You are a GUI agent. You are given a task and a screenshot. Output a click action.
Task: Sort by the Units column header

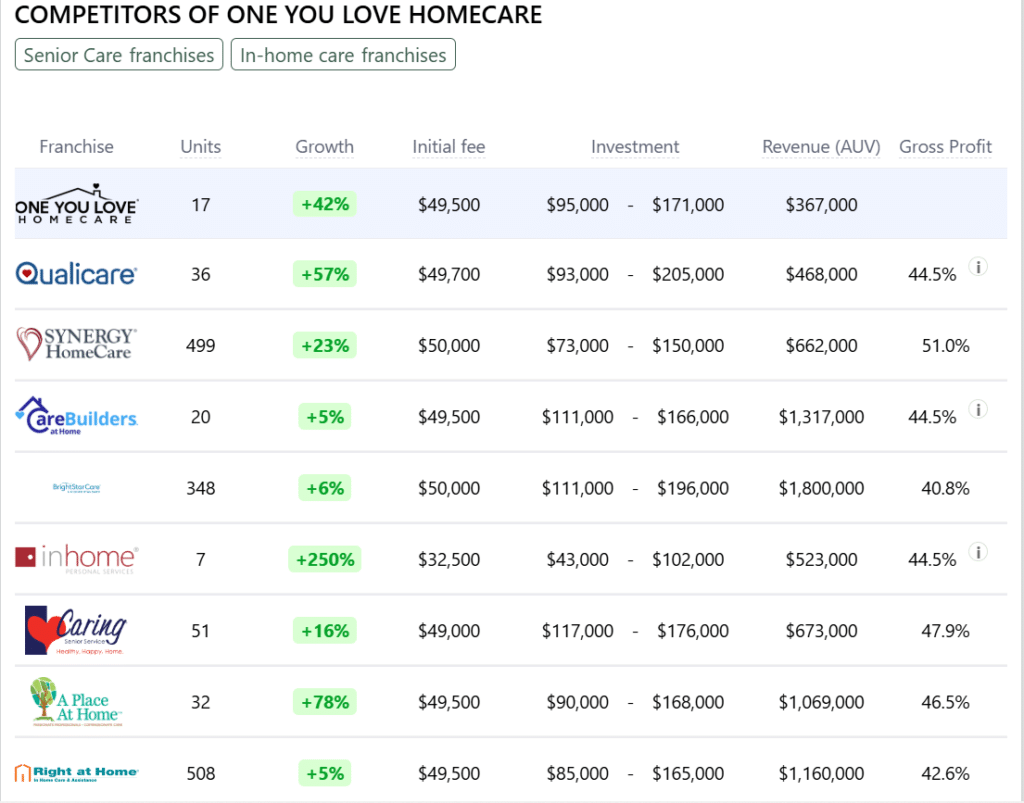click(200, 147)
